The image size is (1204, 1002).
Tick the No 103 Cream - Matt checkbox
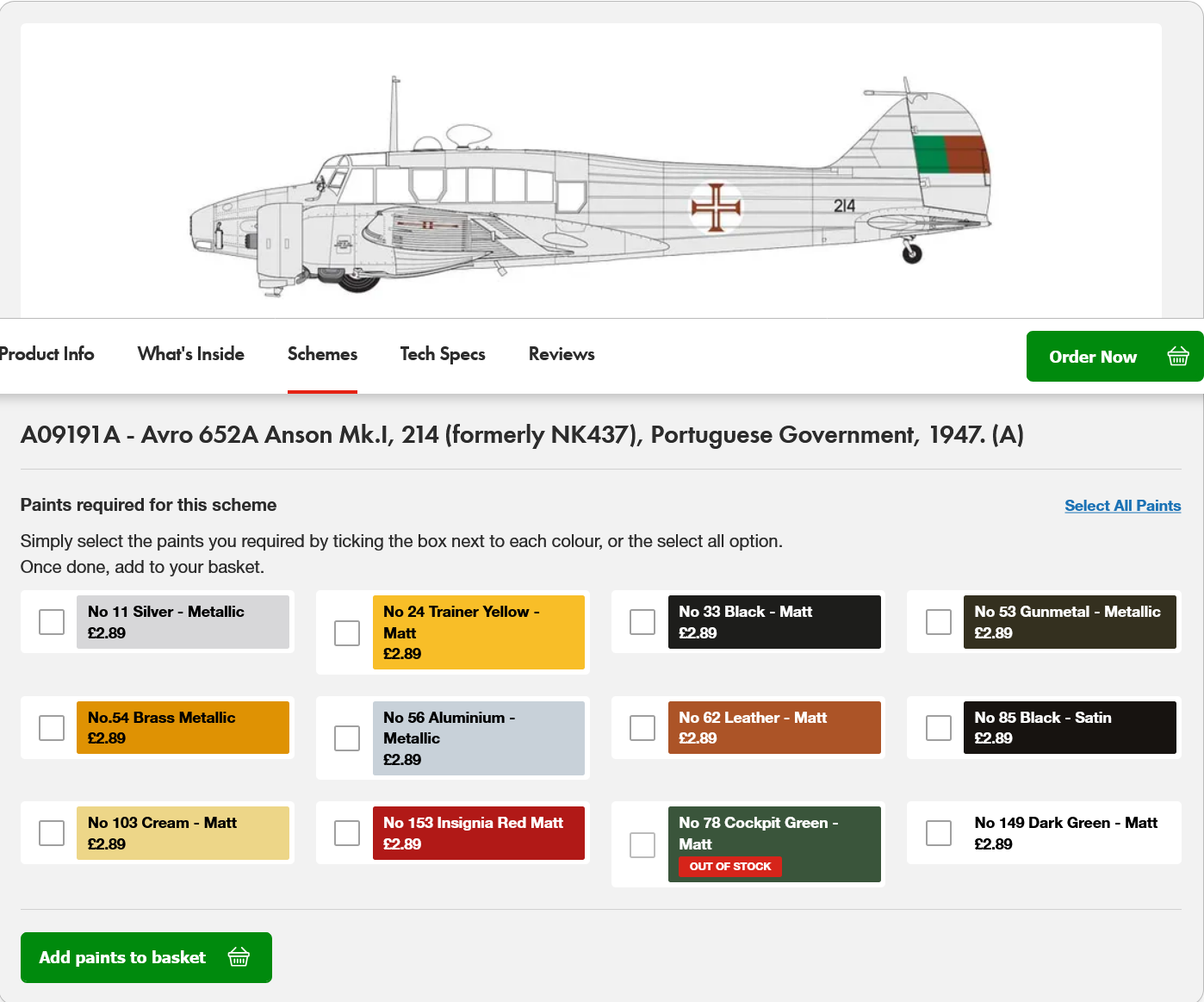coord(52,833)
